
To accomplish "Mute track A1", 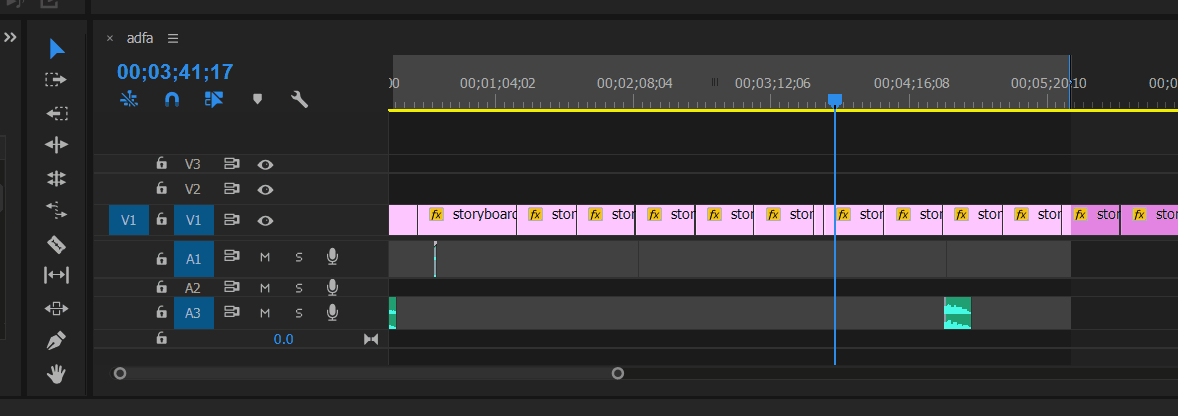I will (x=264, y=258).
